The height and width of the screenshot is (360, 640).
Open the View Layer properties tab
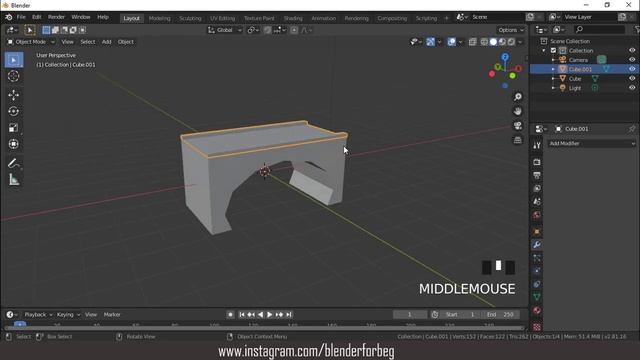pos(537,189)
